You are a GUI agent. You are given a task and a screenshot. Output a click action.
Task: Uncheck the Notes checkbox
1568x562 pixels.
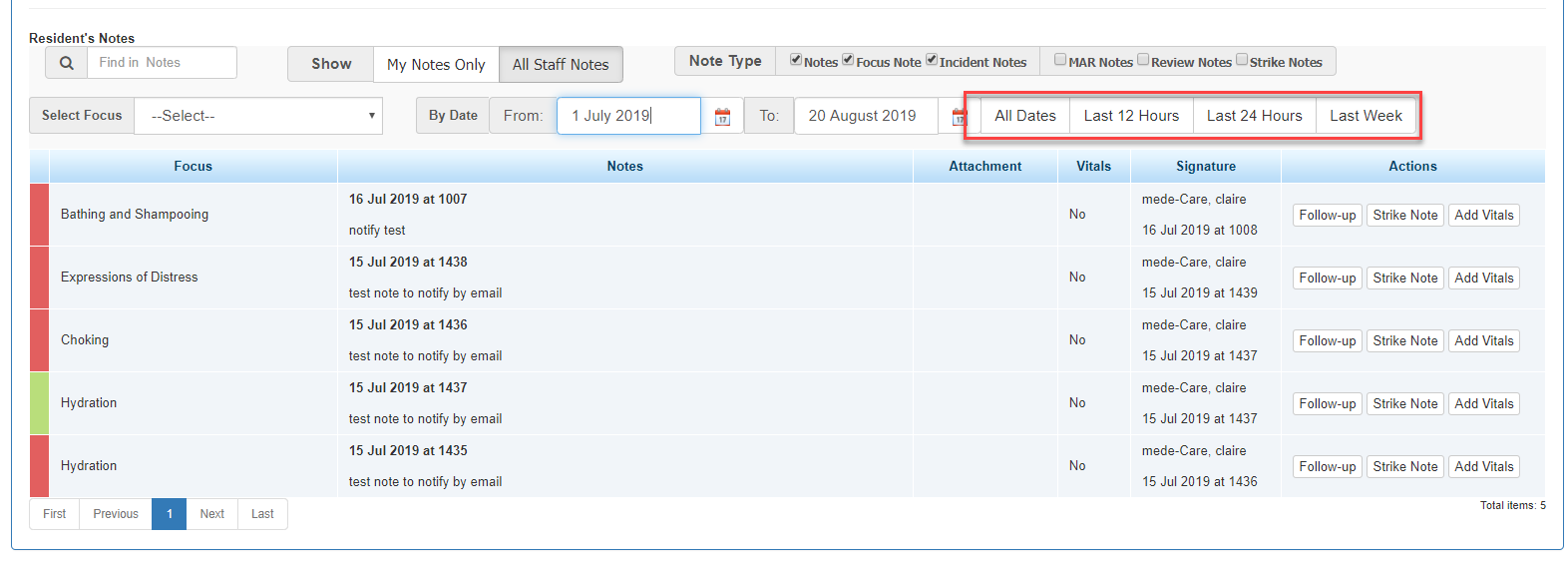click(796, 60)
